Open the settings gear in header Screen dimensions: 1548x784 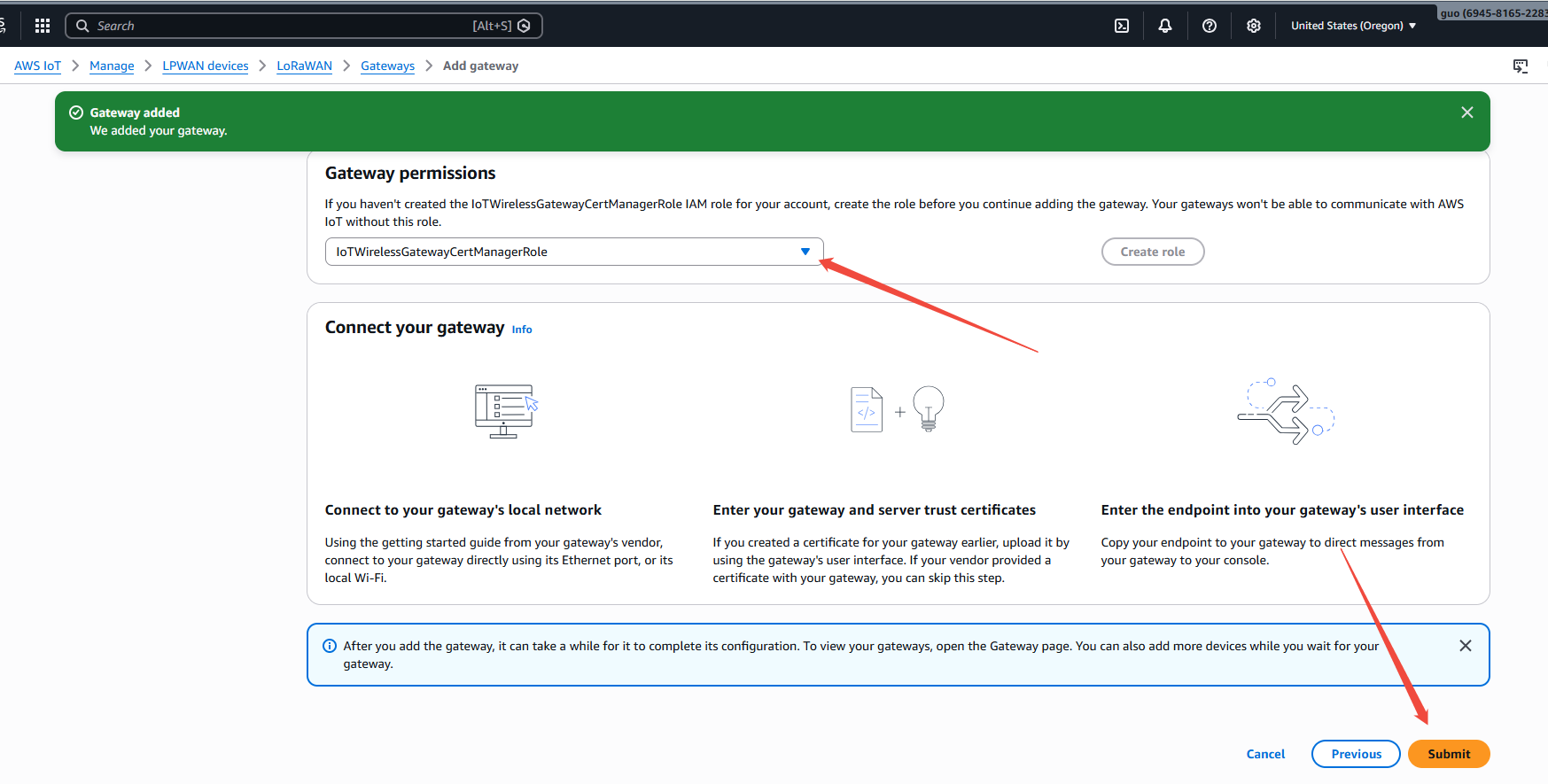1254,26
